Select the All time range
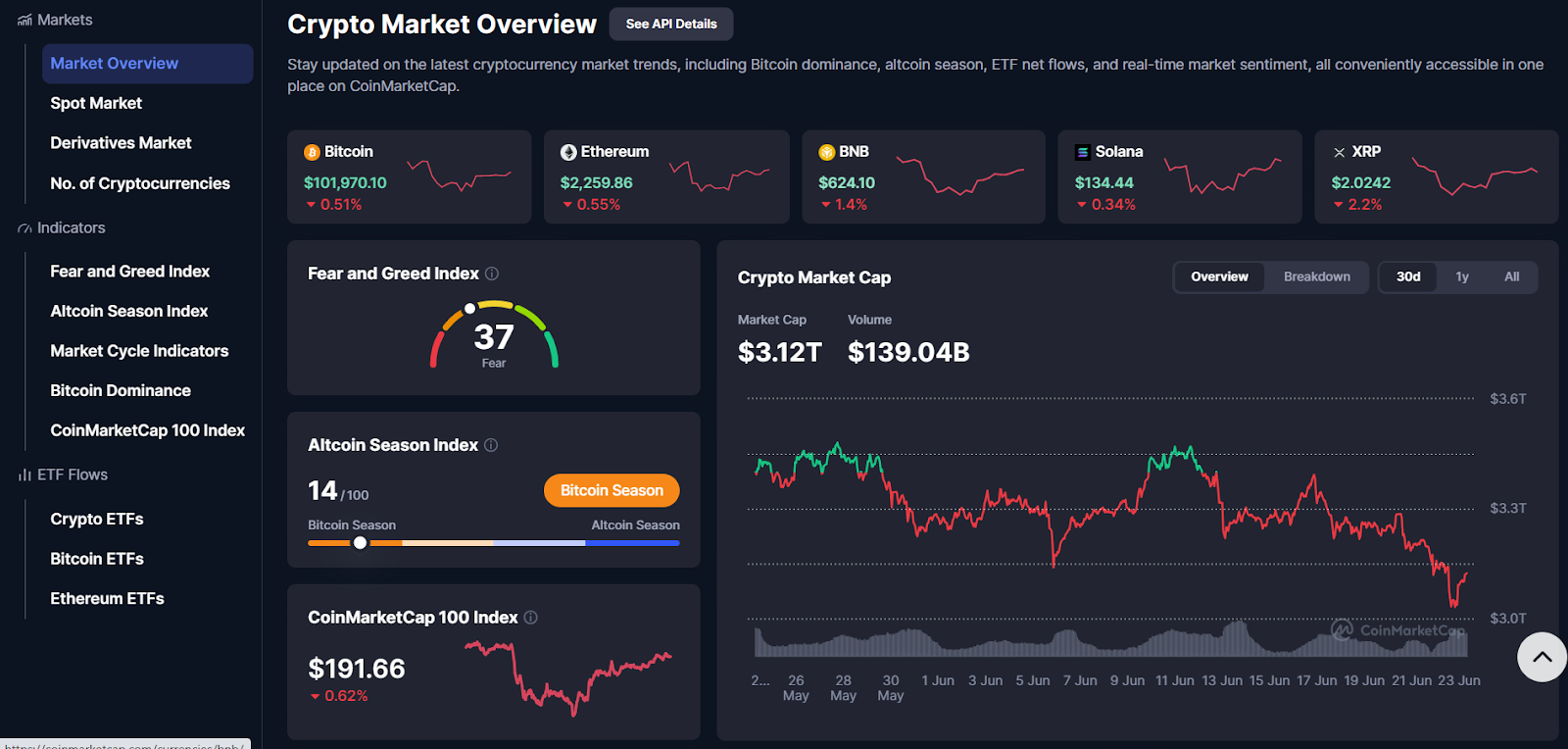The height and width of the screenshot is (749, 1568). 1512,276
